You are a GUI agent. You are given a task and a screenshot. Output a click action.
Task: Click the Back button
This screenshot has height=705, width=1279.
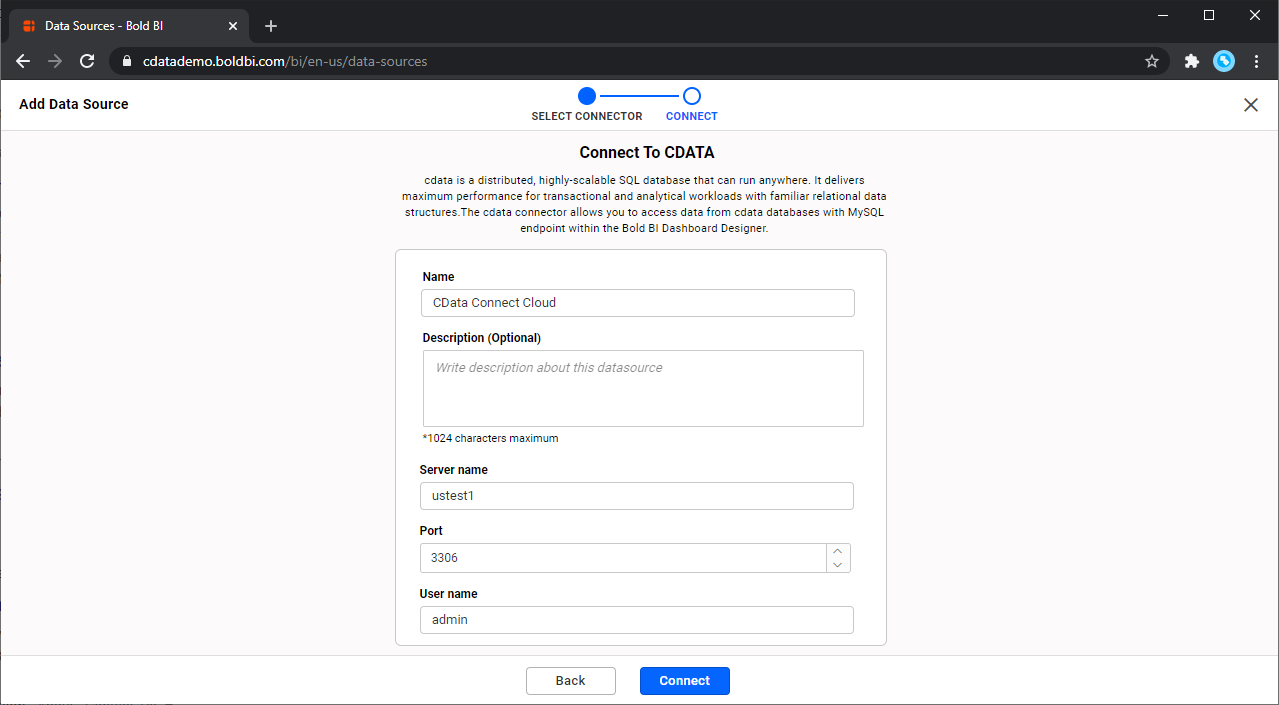(570, 681)
